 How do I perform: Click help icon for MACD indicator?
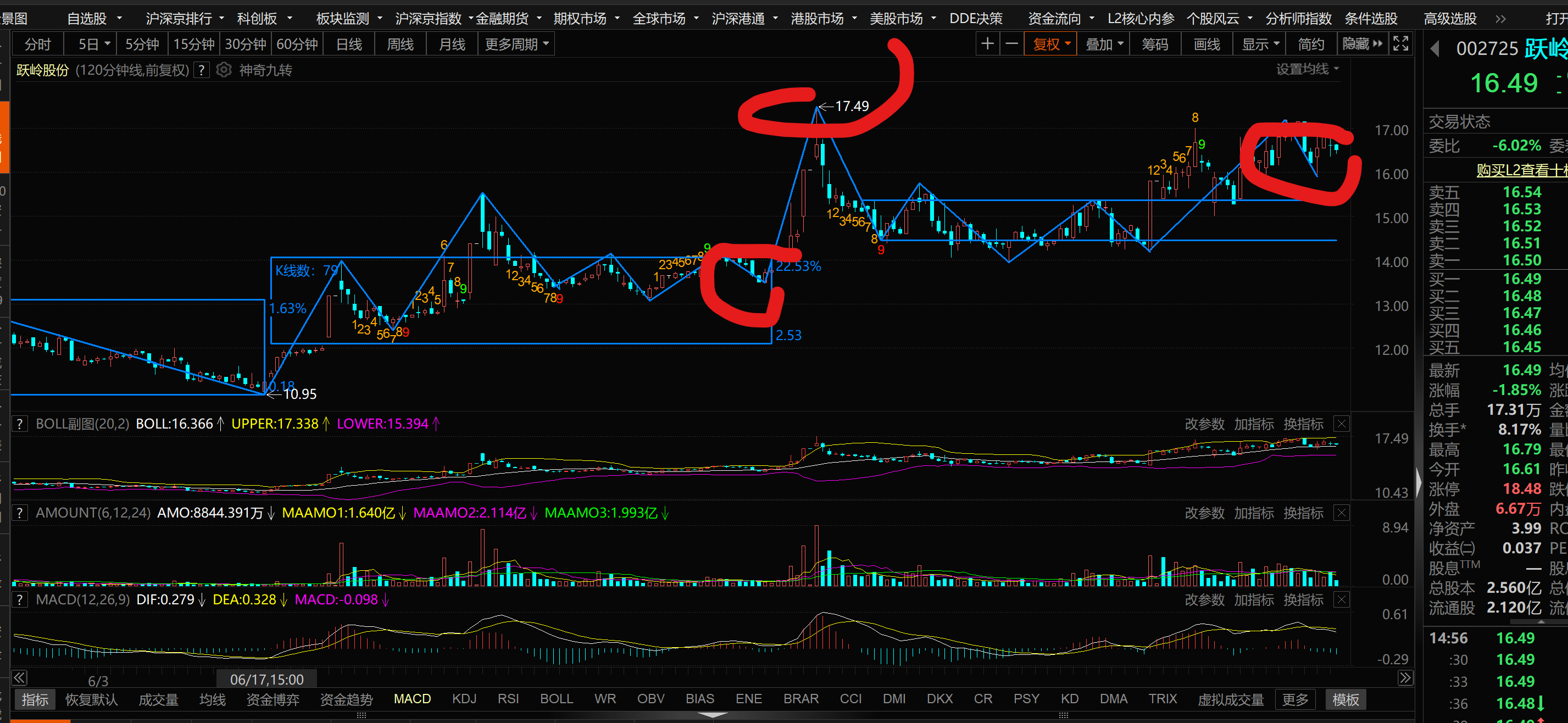(19, 599)
